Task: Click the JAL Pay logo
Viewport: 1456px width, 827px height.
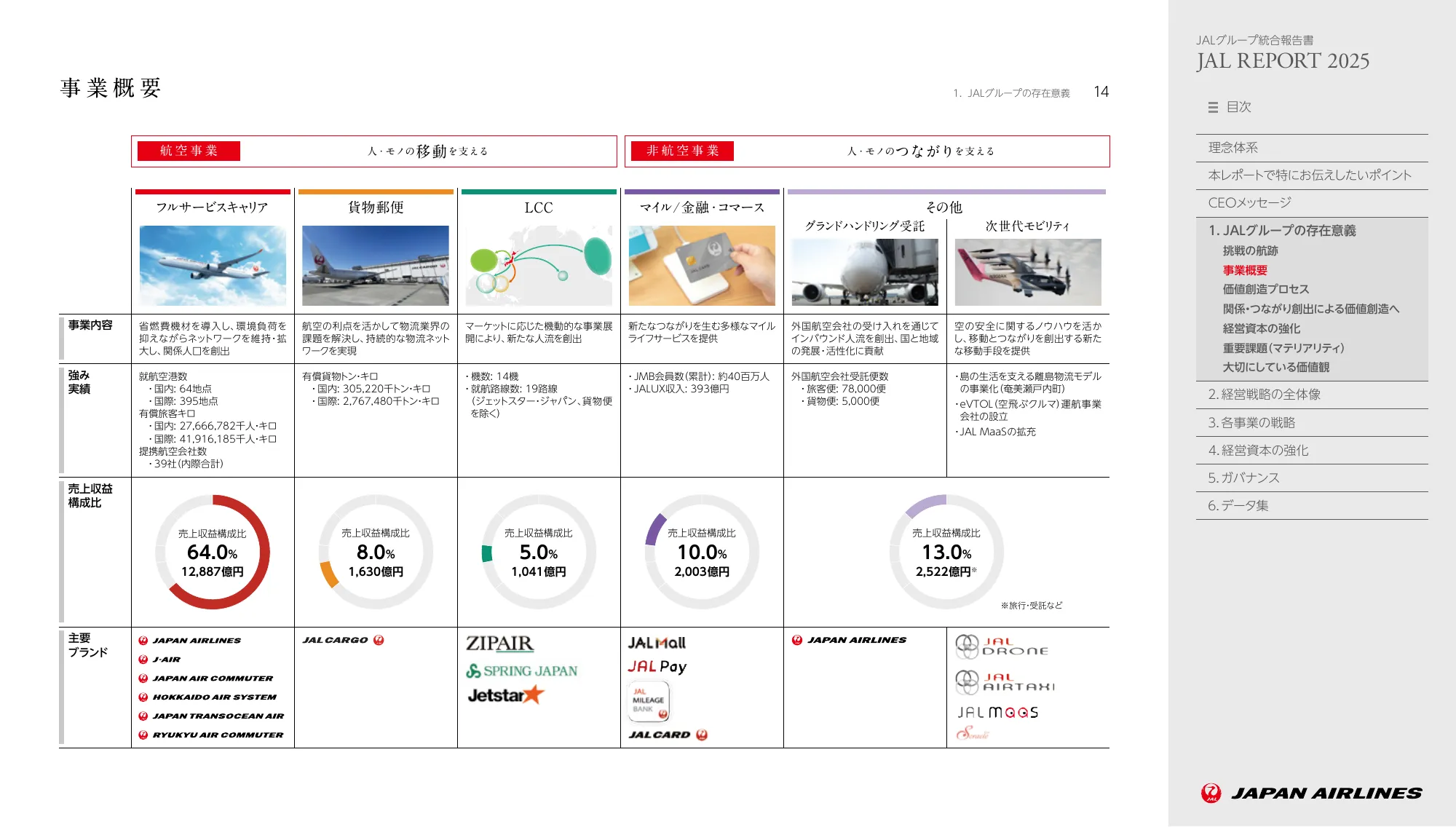Action: tap(657, 666)
